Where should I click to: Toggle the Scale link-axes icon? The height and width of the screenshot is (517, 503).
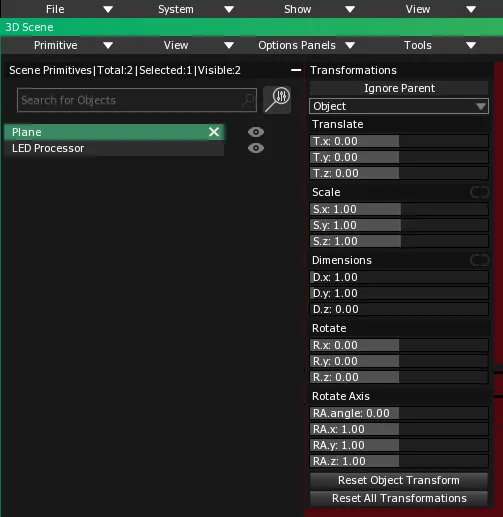point(480,192)
